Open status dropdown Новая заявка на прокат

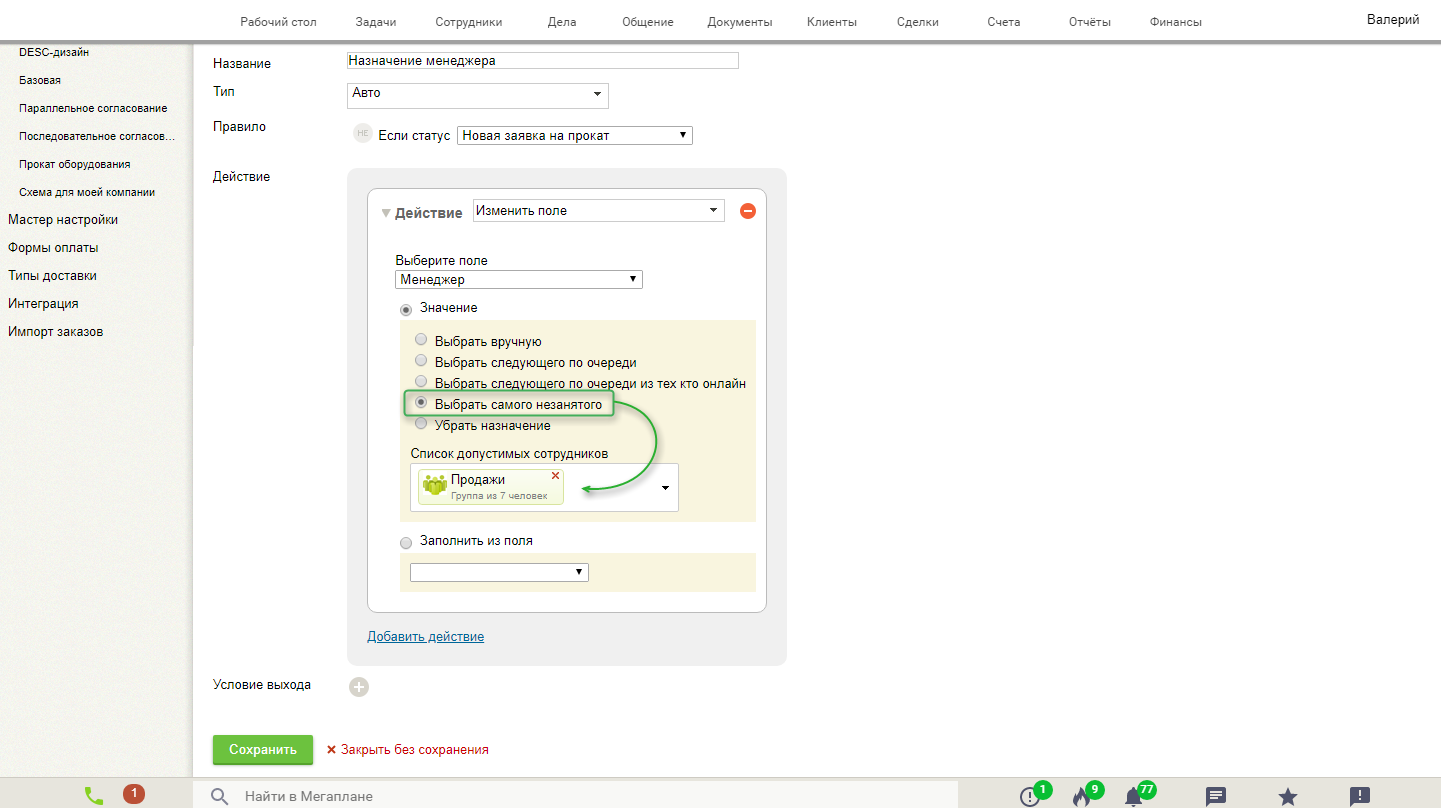click(x=575, y=135)
